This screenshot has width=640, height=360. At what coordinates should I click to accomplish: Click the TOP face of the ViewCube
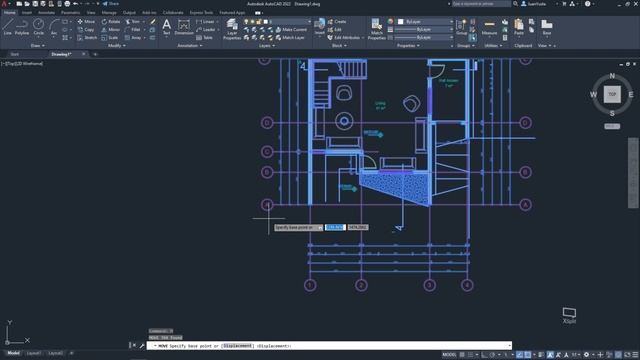(x=612, y=94)
